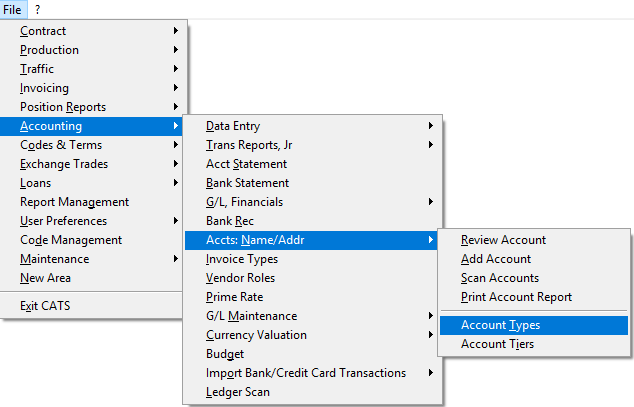
Task: Click the arrow beside Currency Valuation
Action: pyautogui.click(x=431, y=335)
